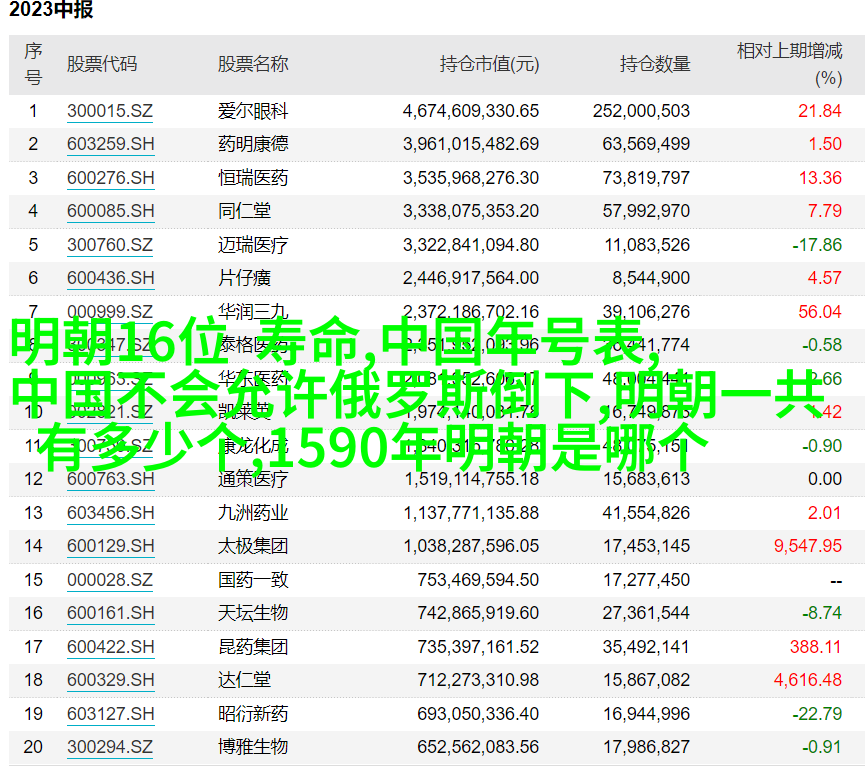Click the 600161.SH stock link
This screenshot has height=776, width=865.
click(110, 613)
